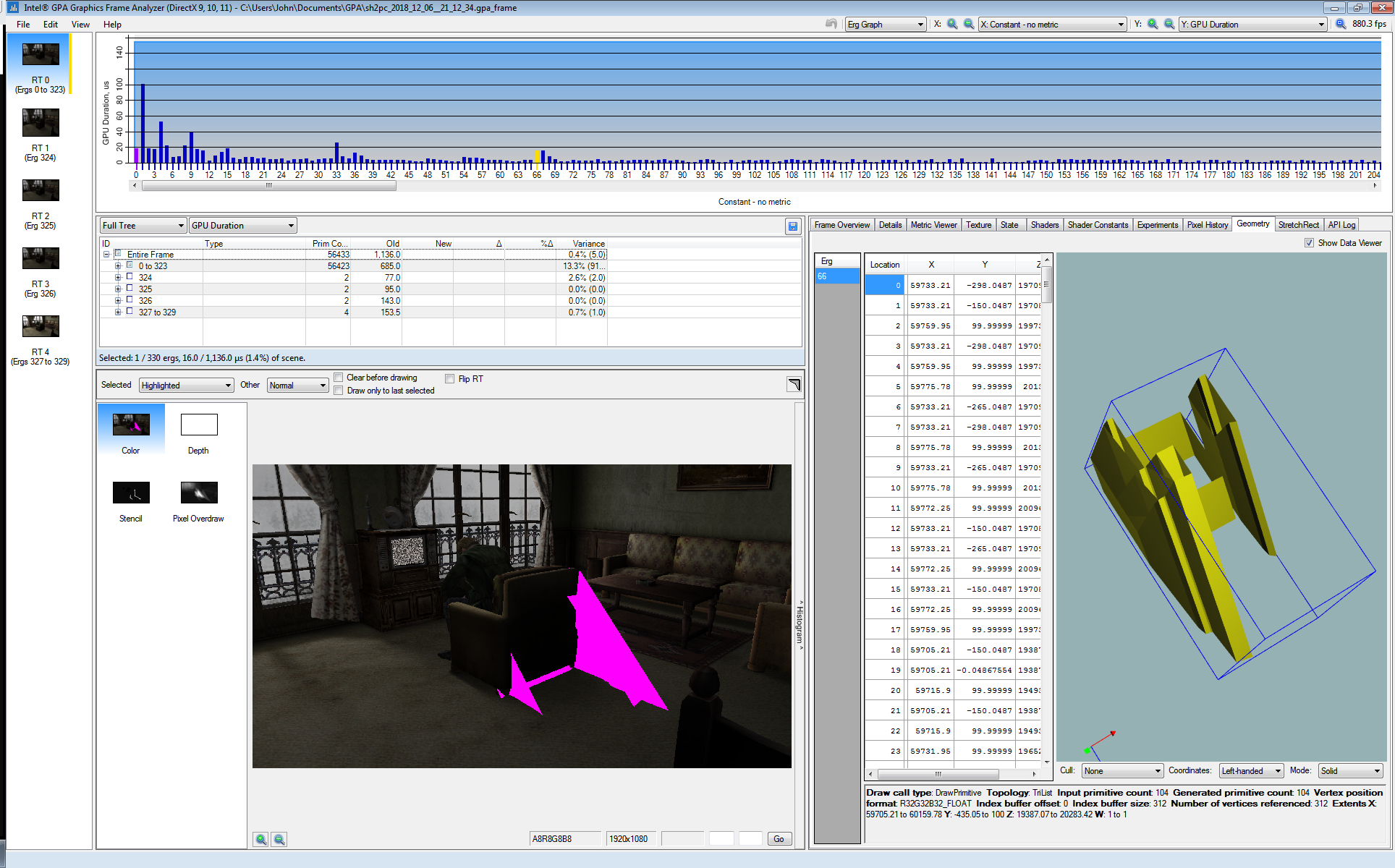
Task: Zoom in on the render target preview
Action: pos(261,839)
